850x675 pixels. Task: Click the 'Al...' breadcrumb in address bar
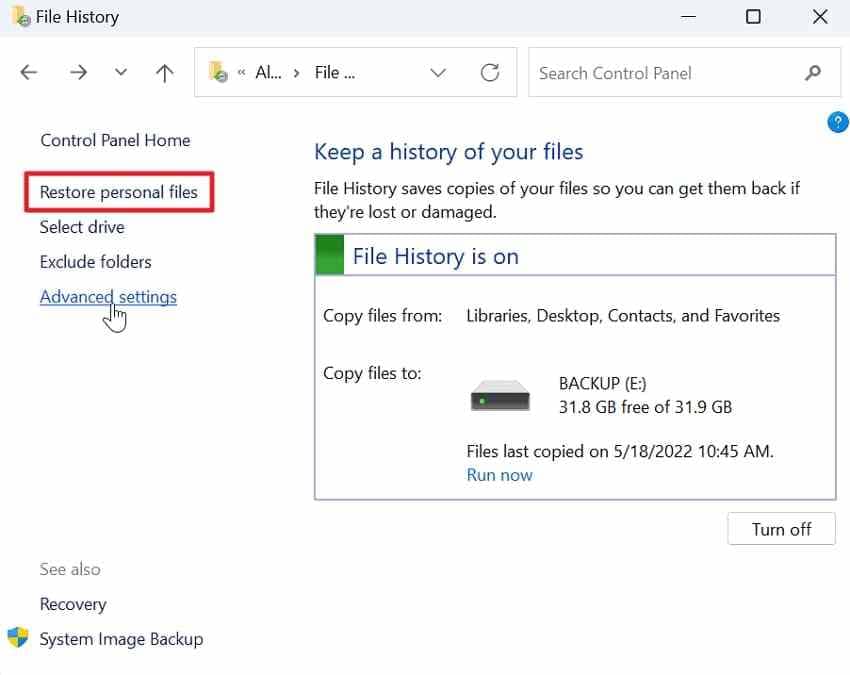[268, 73]
